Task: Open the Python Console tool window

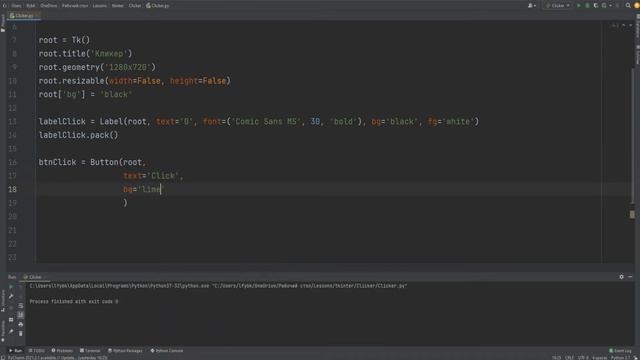Action: pos(167,351)
